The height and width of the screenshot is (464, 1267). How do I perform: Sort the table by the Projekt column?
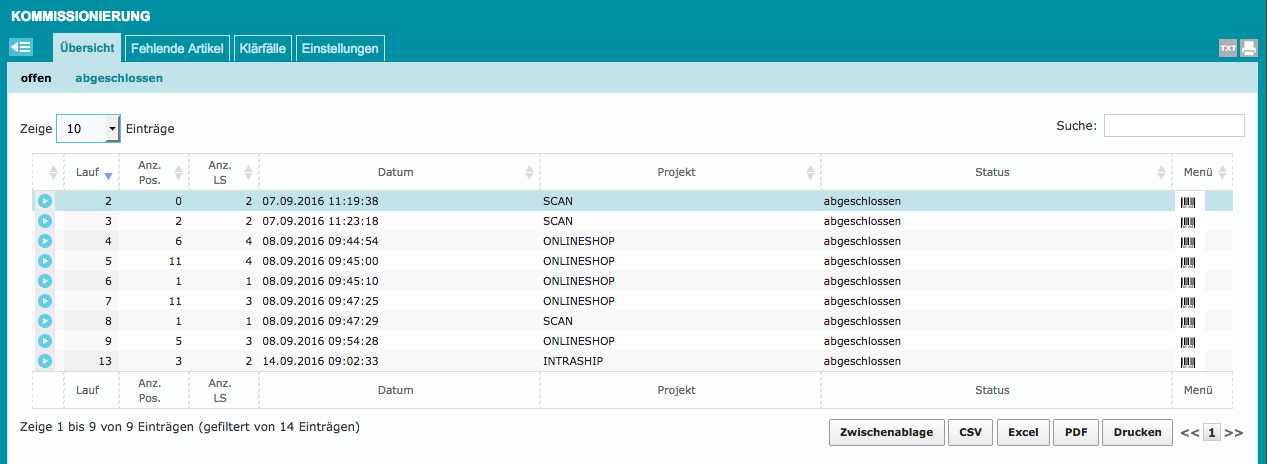pos(676,172)
